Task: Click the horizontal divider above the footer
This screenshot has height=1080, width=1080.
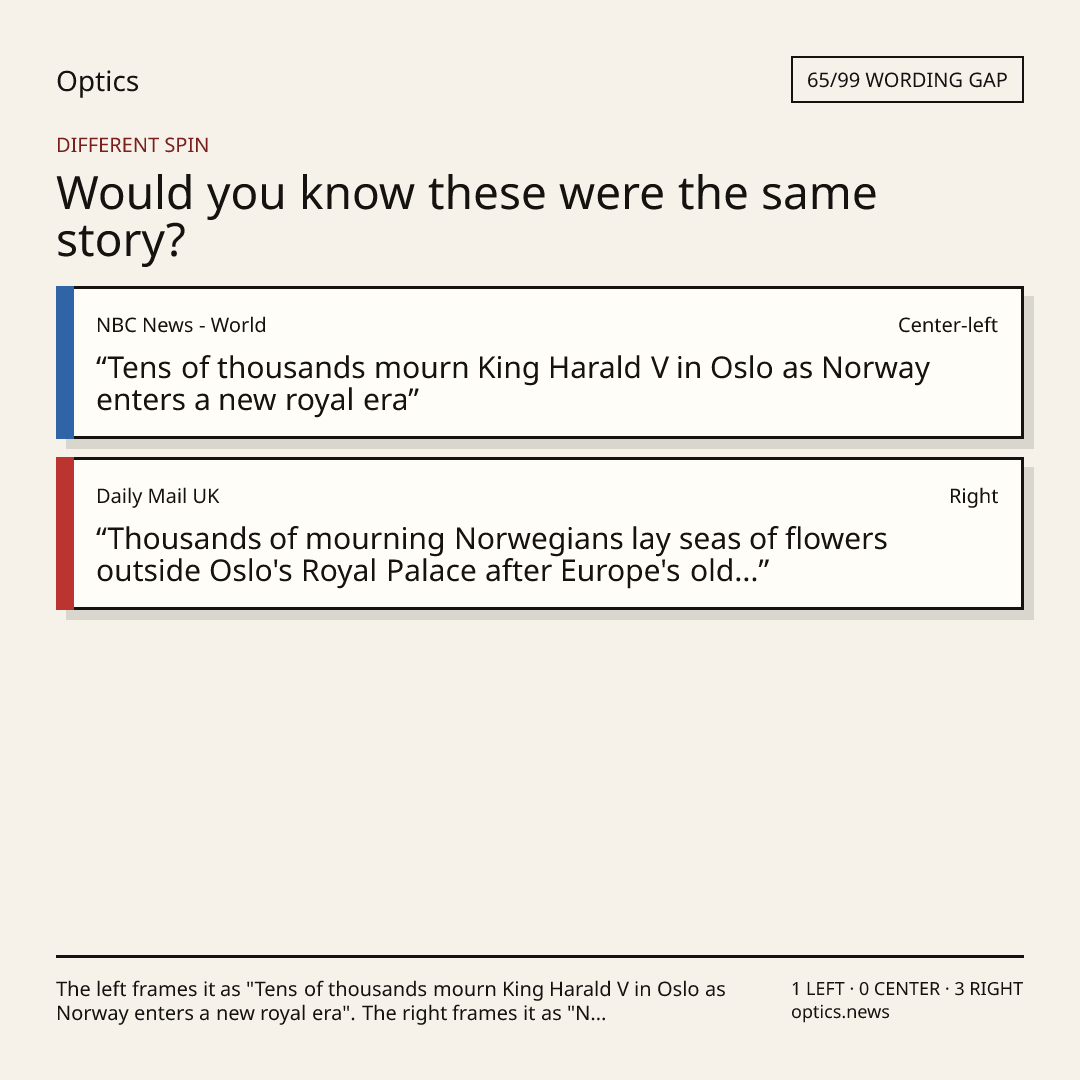Action: coord(540,956)
